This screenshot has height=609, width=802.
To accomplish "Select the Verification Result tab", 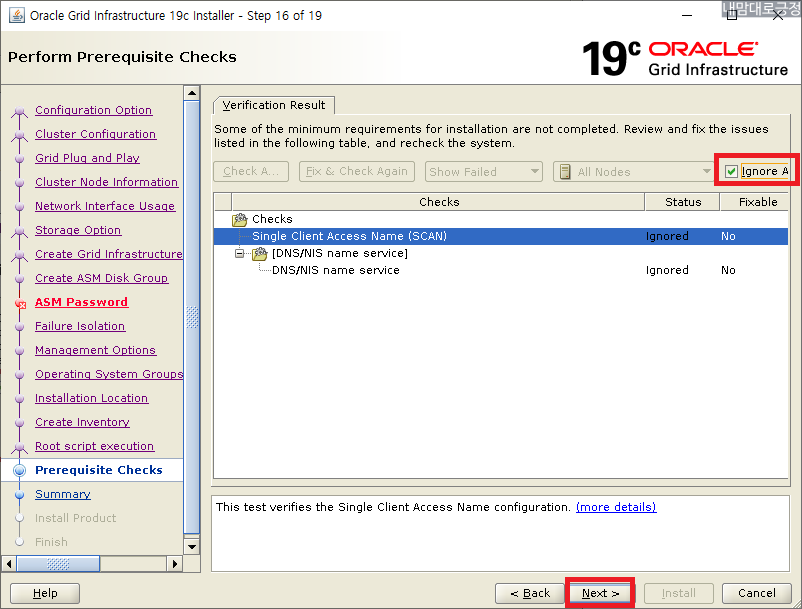I will tap(274, 105).
